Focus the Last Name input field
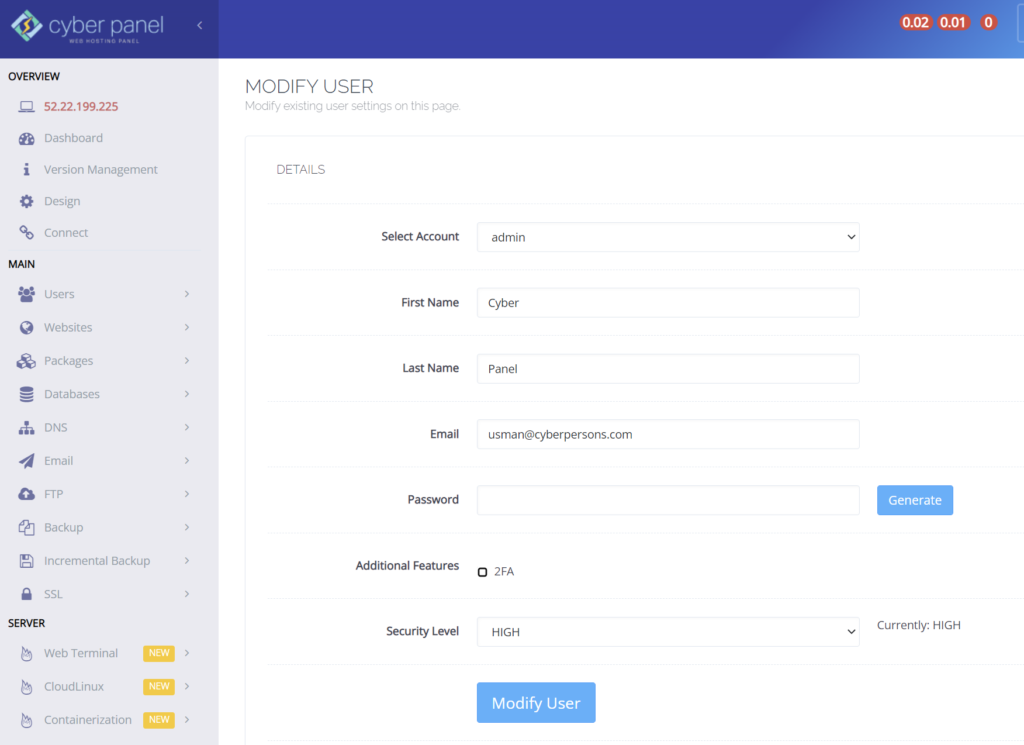This screenshot has width=1024, height=745. point(668,369)
